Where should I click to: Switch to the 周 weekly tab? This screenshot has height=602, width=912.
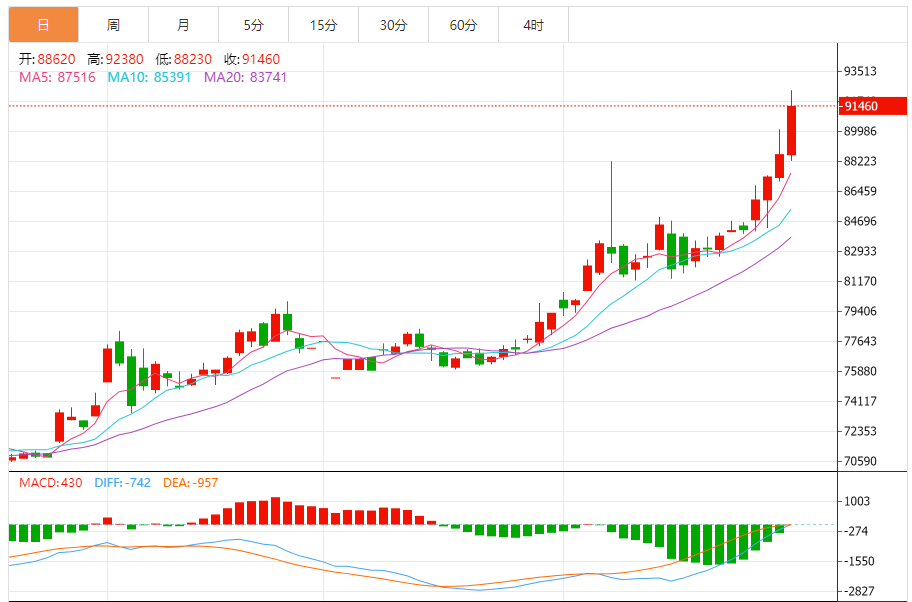[113, 25]
